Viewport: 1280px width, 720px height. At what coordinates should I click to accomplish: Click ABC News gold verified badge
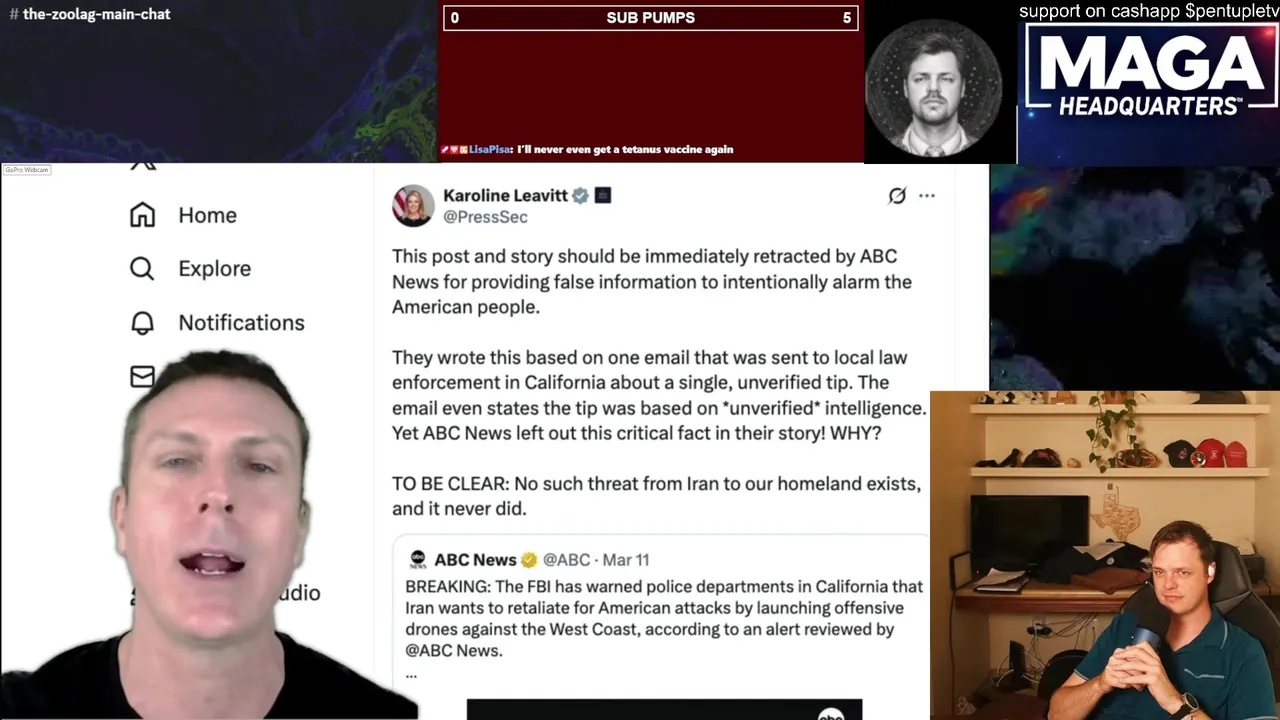click(529, 560)
